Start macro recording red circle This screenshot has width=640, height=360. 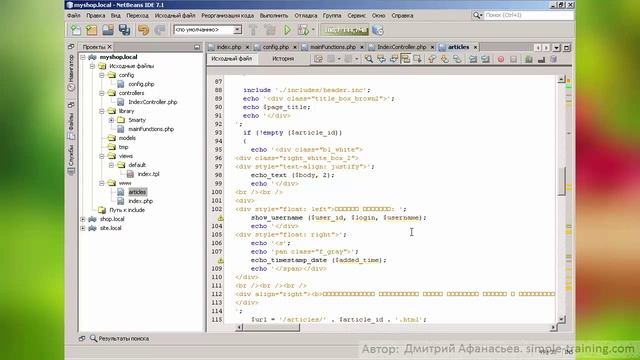(501, 59)
